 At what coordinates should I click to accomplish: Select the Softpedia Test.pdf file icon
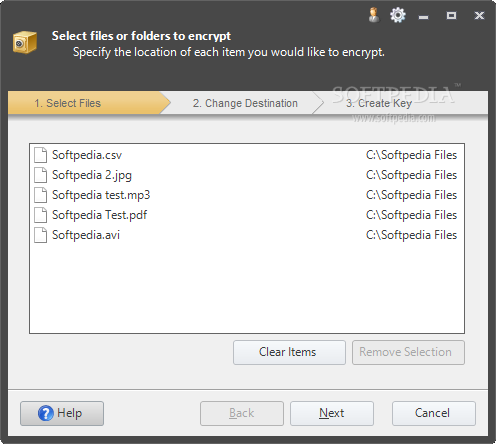point(40,215)
